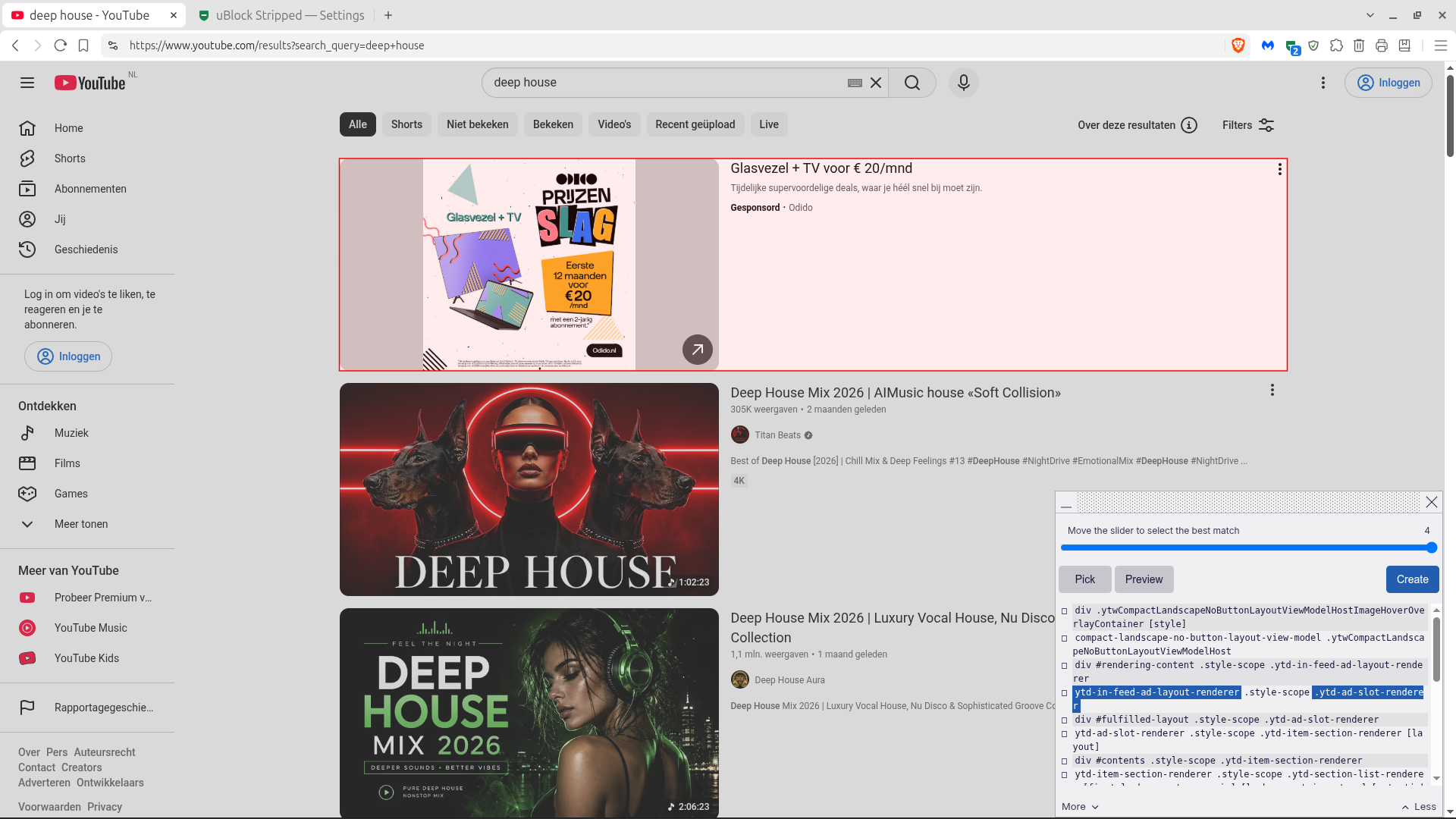The width and height of the screenshot is (1456, 819).
Task: Select the 'Bekeken' filter chip
Action: (553, 124)
